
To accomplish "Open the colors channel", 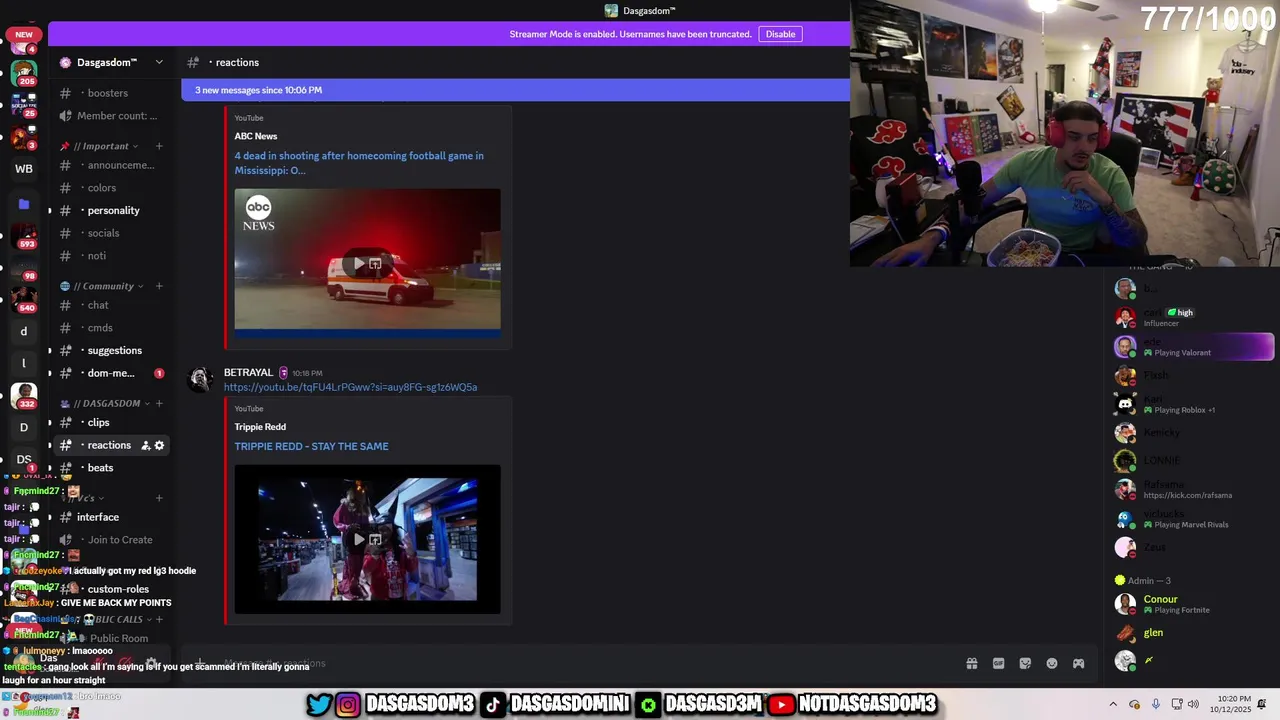I will (x=111, y=188).
